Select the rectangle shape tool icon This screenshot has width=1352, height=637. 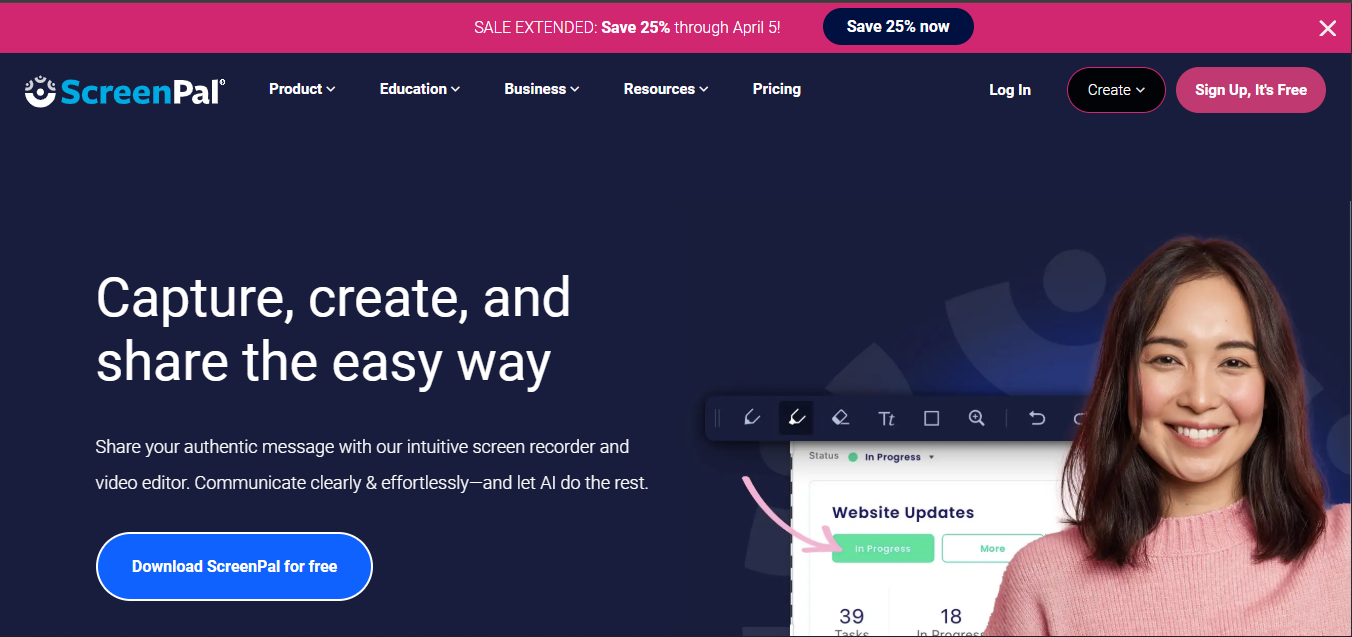(931, 418)
